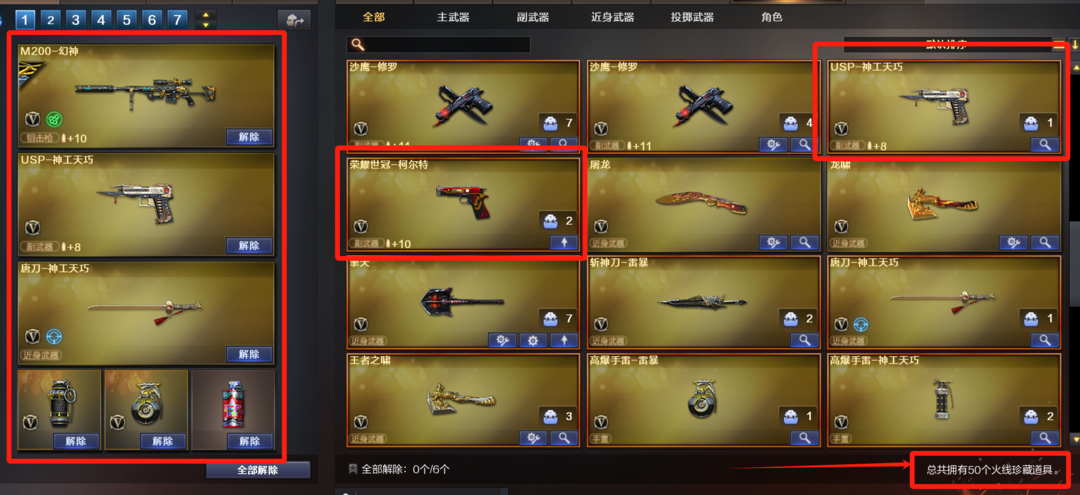Image resolution: width=1080 pixels, height=495 pixels.
Task: Click the magnifier icon on 龙啸 card
Action: click(1045, 242)
